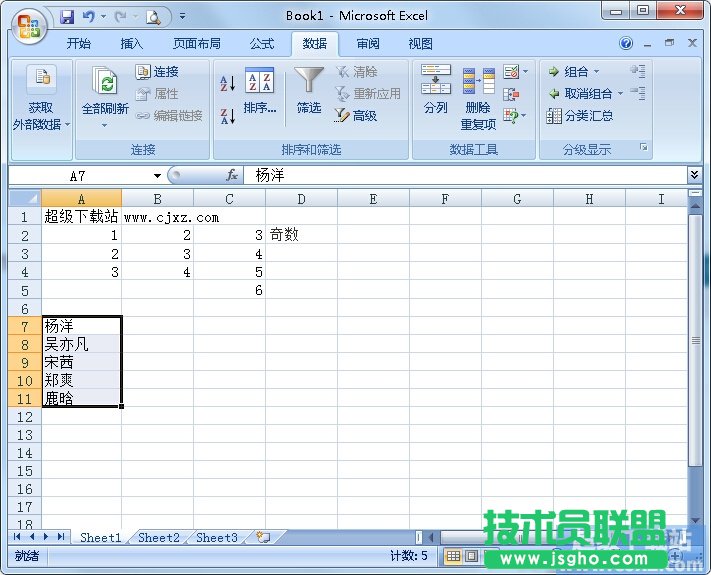Open the Name Box dropdown arrow
Viewport: 711px width, 575px height.
156,175
